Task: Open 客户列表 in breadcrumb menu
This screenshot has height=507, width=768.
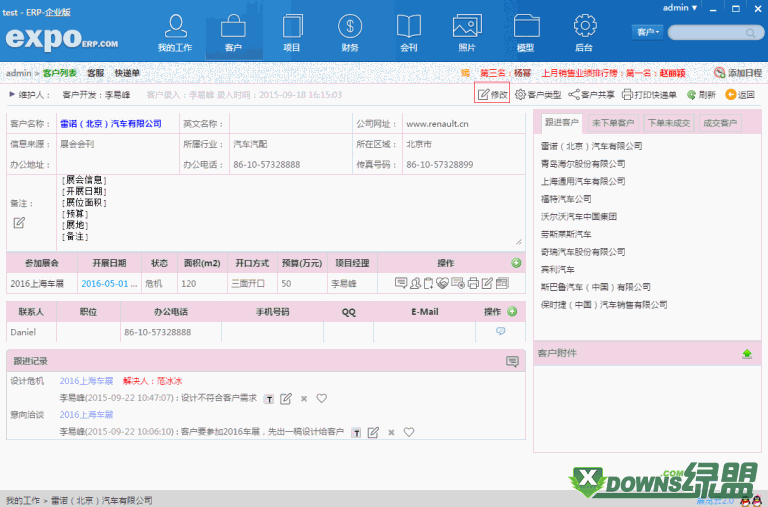Action: coord(60,73)
